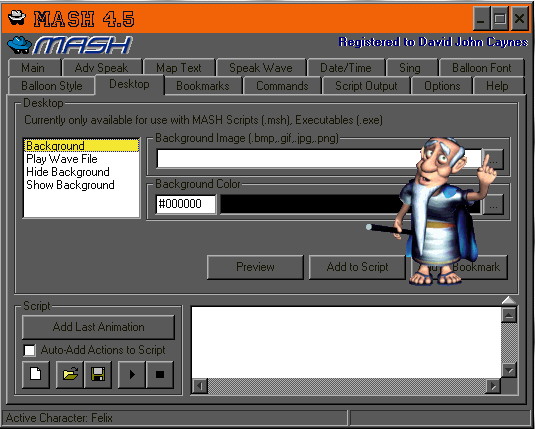This screenshot has width=535, height=429.
Task: Click the MASH hat logo icon
Action: 19,45
